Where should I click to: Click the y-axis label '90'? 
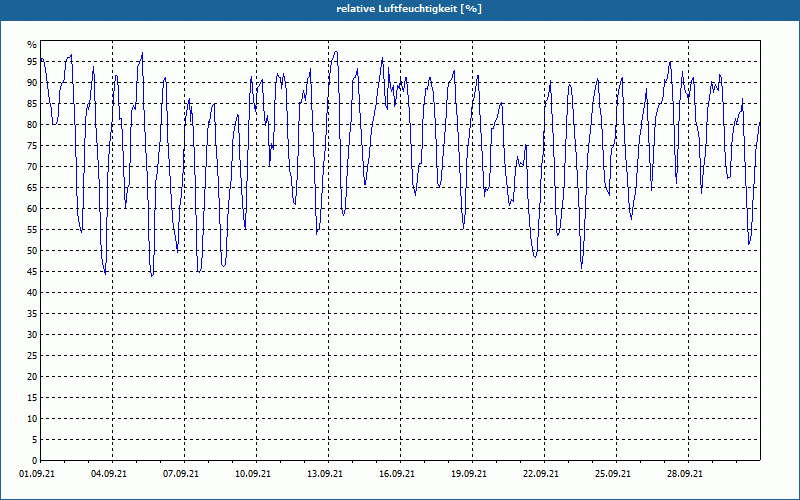pos(32,82)
